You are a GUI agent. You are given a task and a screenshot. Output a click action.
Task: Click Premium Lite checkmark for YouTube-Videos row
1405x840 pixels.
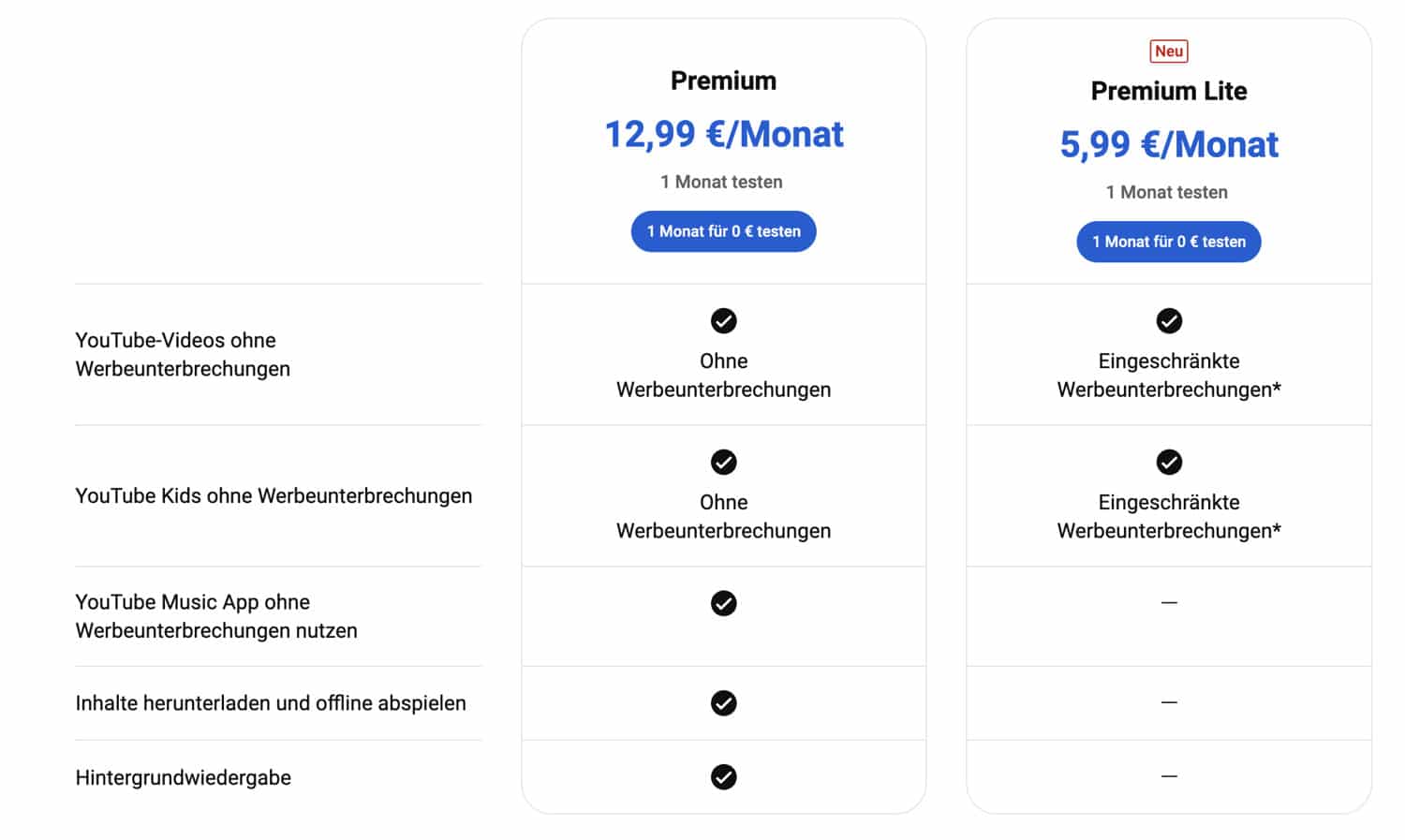(1168, 321)
